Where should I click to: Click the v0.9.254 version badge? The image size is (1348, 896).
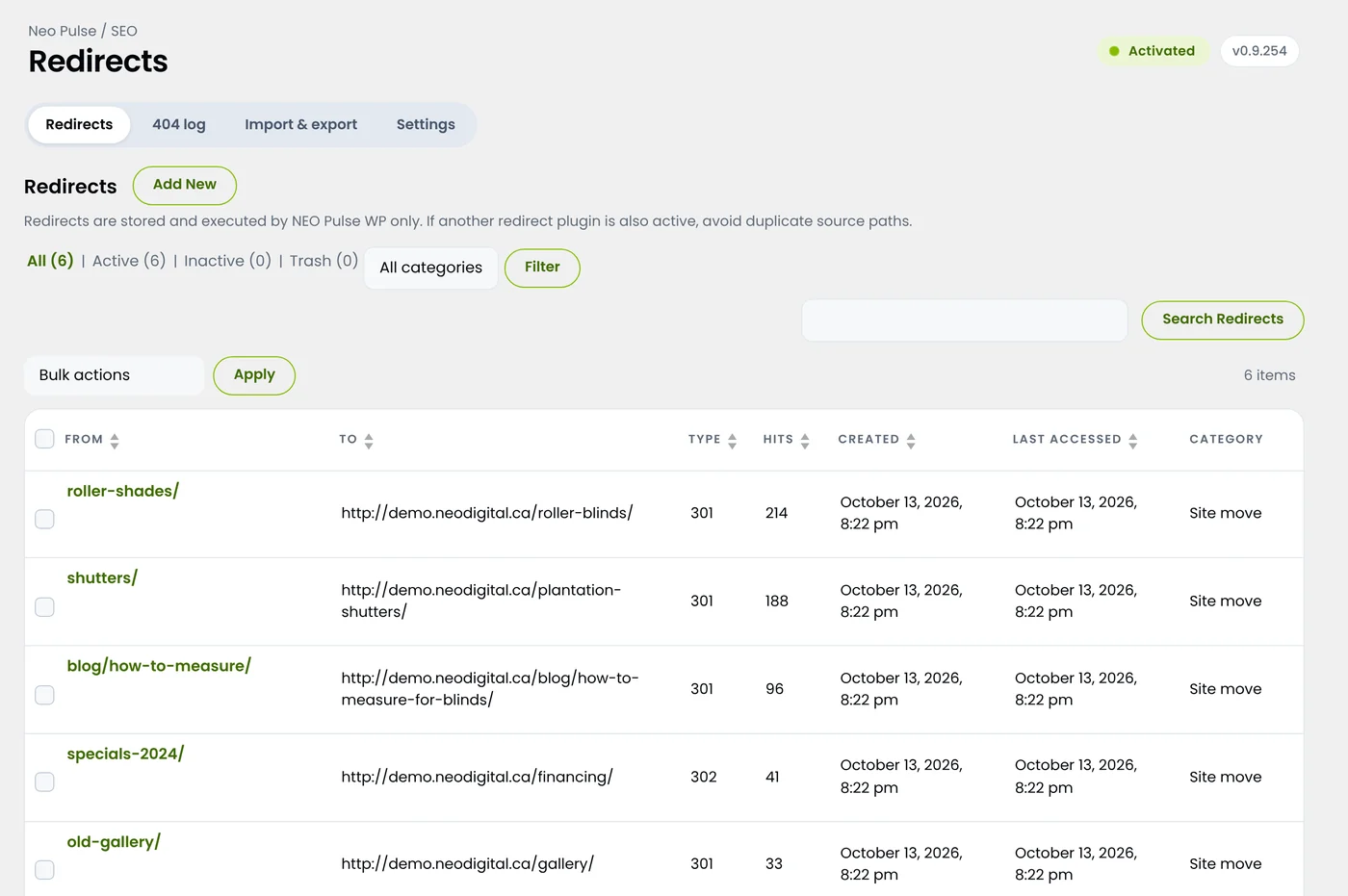coord(1259,51)
